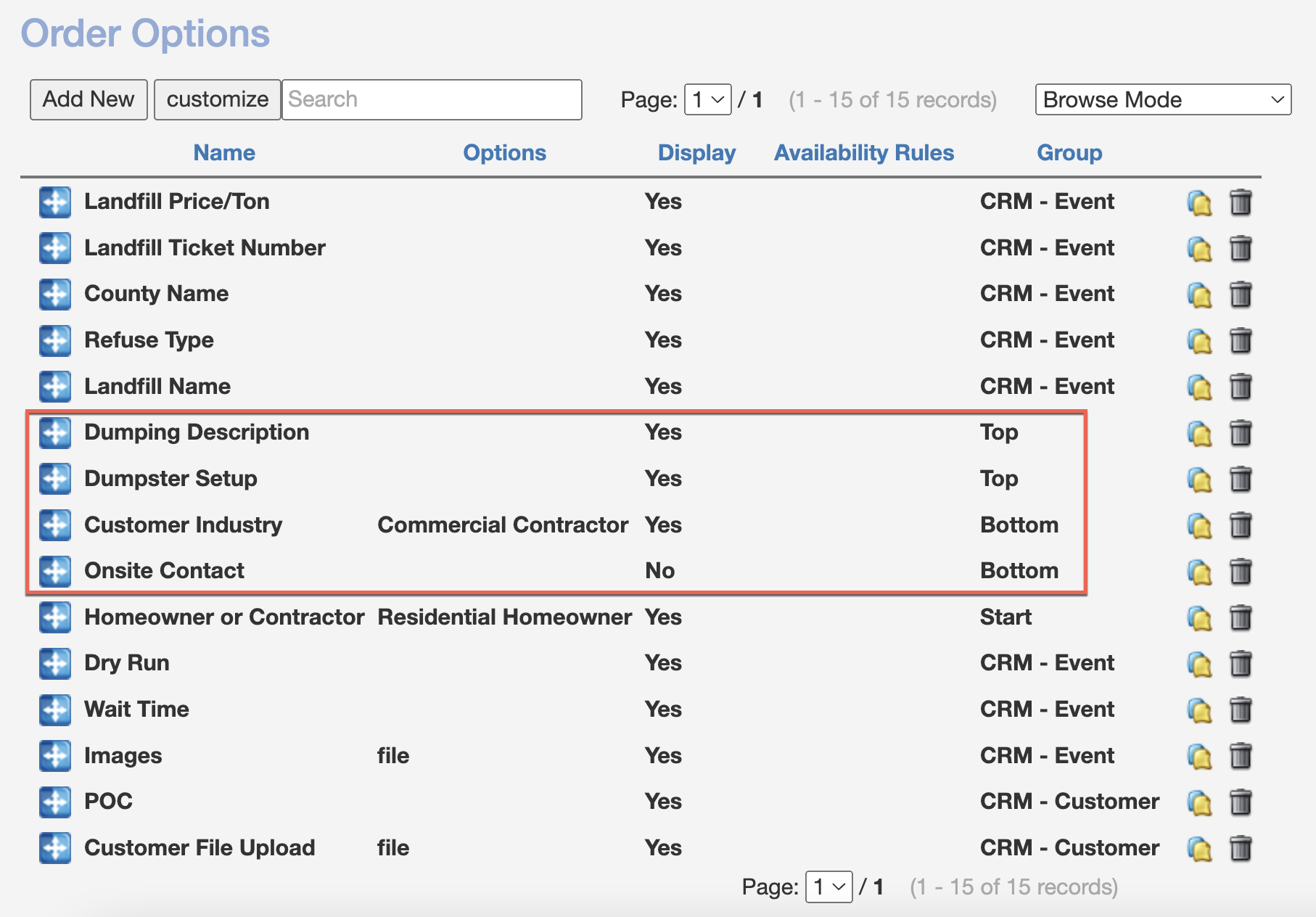This screenshot has height=917, width=1316.
Task: Click the Availability Rules column header
Action: (863, 152)
